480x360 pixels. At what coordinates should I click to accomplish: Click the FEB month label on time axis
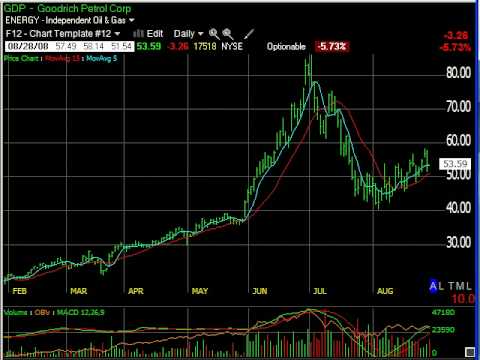20,291
